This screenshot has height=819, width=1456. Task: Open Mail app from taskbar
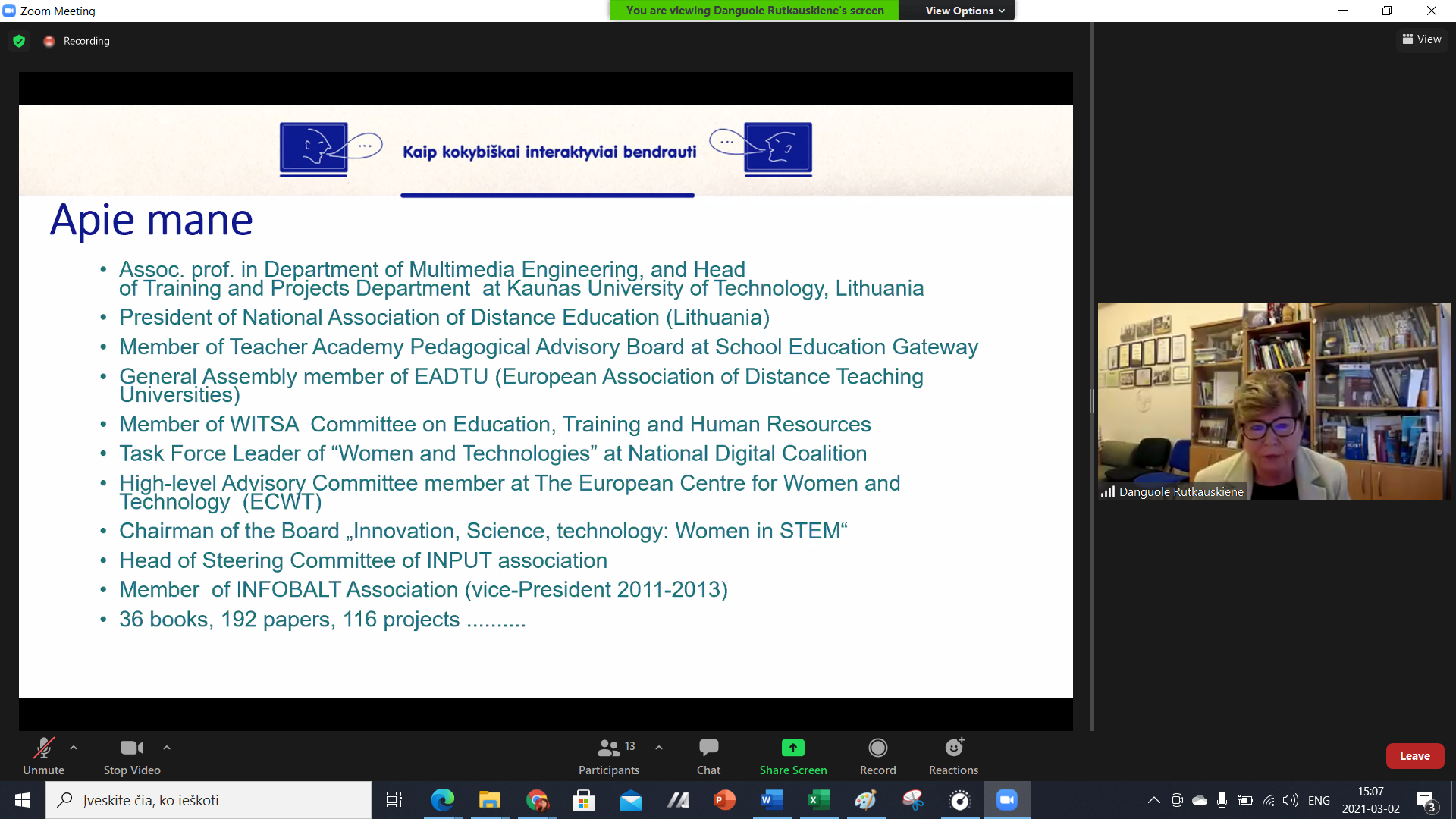tap(630, 800)
